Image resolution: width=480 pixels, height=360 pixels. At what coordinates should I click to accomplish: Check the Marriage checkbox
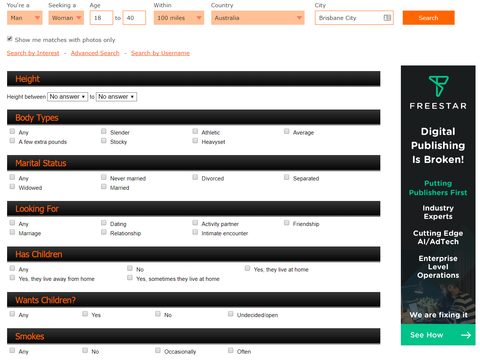(12, 232)
